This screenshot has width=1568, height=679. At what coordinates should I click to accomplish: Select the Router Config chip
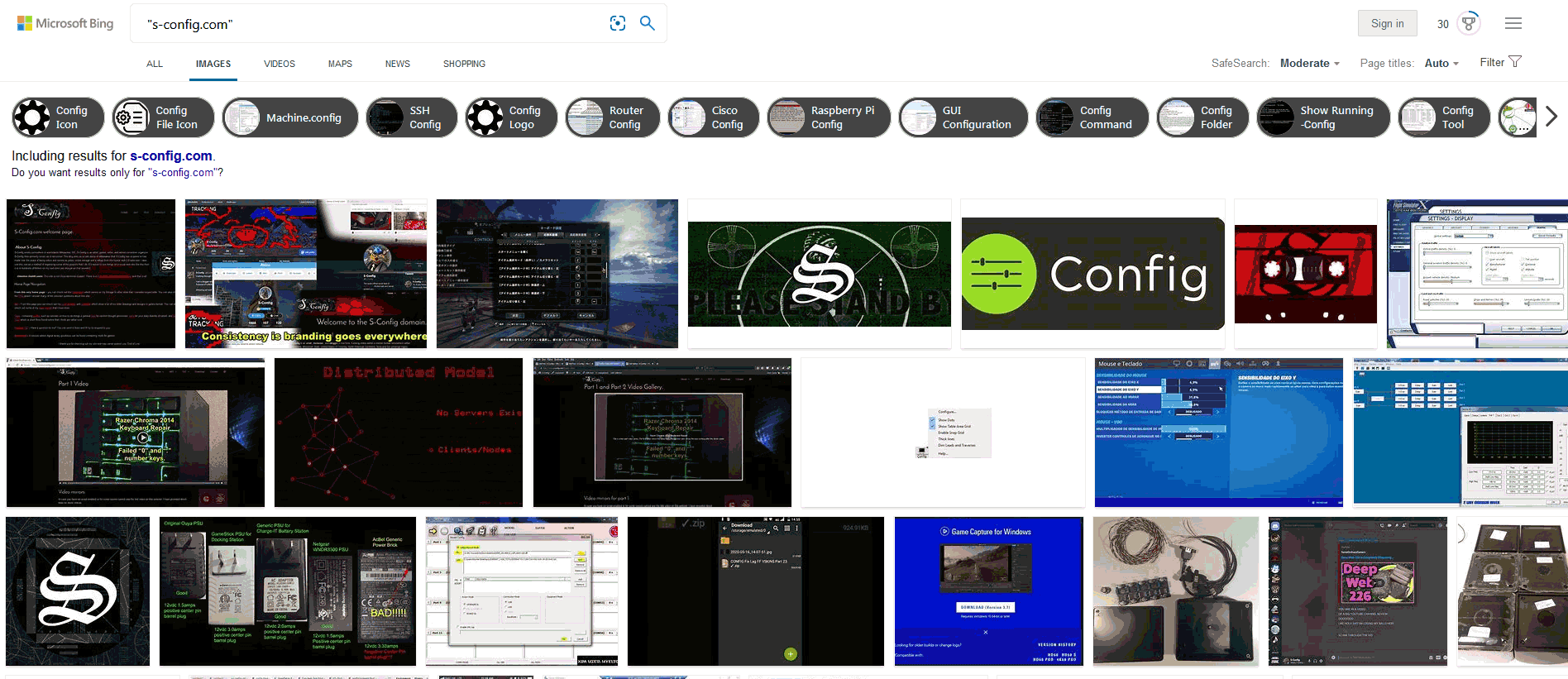613,117
